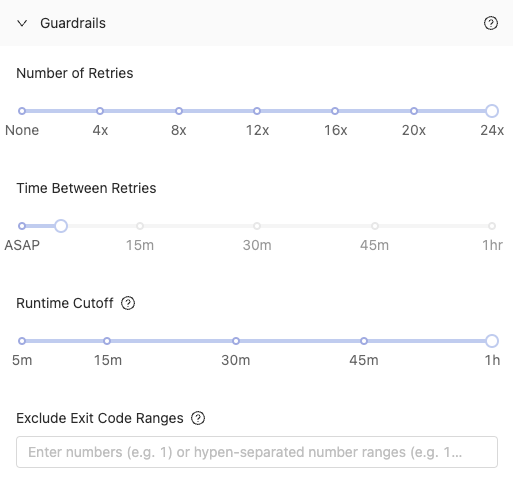
Task: Set Time Between Retries to 1hr
Action: [492, 226]
